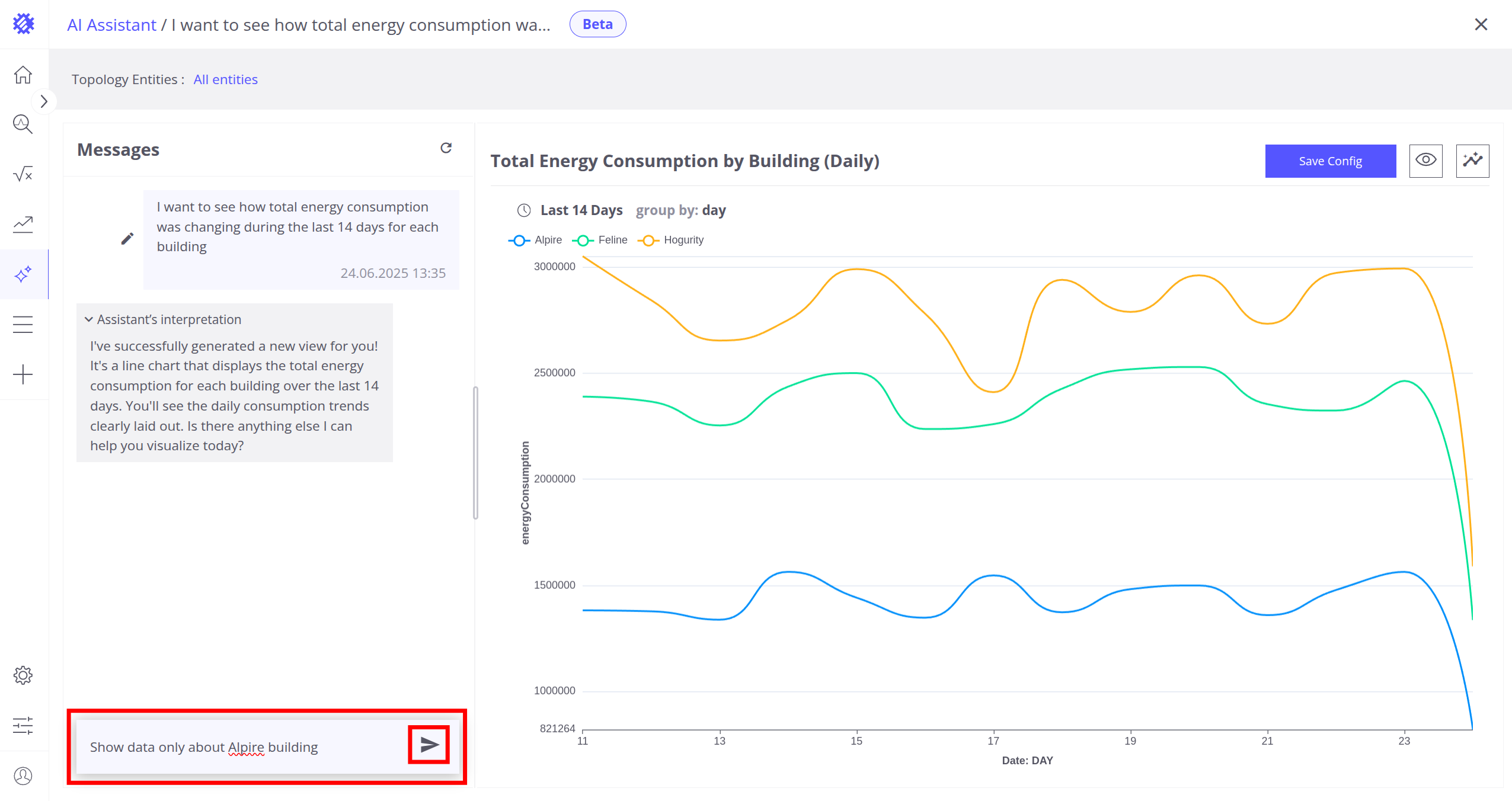Open the formula square-root icon
Screen dimensions: 1512x801
point(23,174)
